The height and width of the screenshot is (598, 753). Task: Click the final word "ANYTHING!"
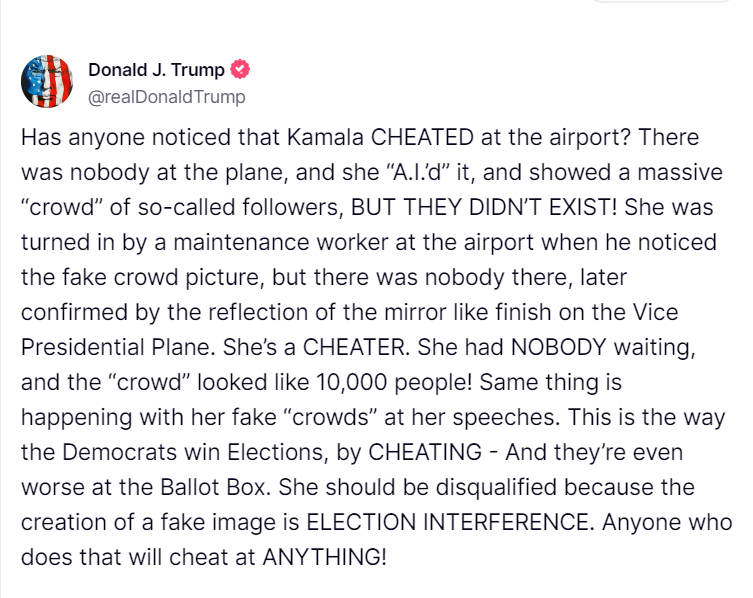point(324,558)
